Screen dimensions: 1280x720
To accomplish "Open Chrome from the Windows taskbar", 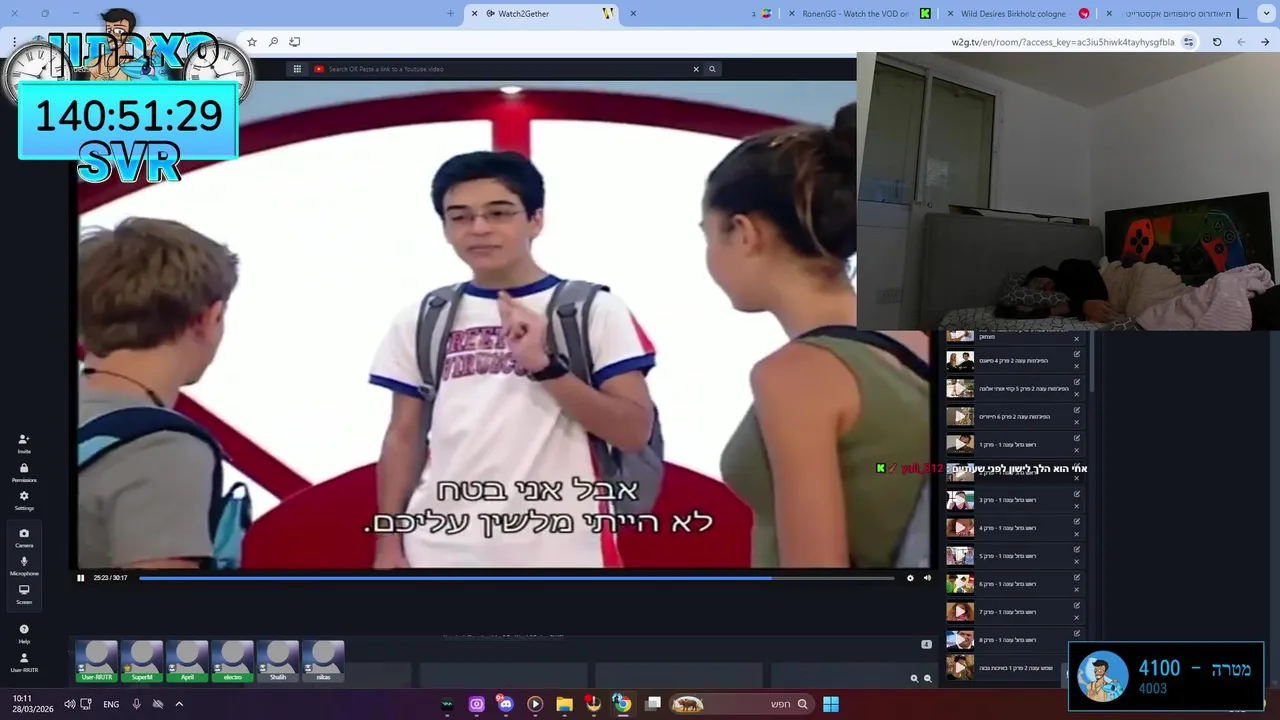I will (622, 704).
